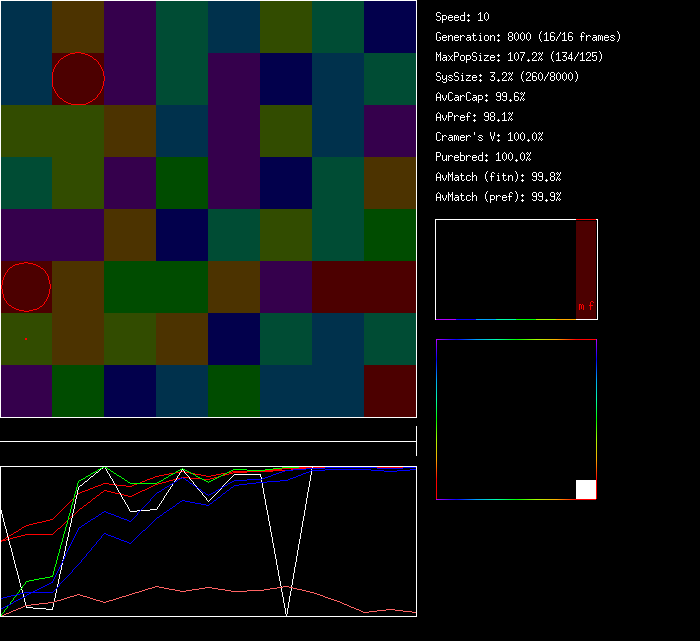The width and height of the screenshot is (700, 641).
Task: Click the SysSize 3.2% statistic
Action: pyautogui.click(x=507, y=77)
